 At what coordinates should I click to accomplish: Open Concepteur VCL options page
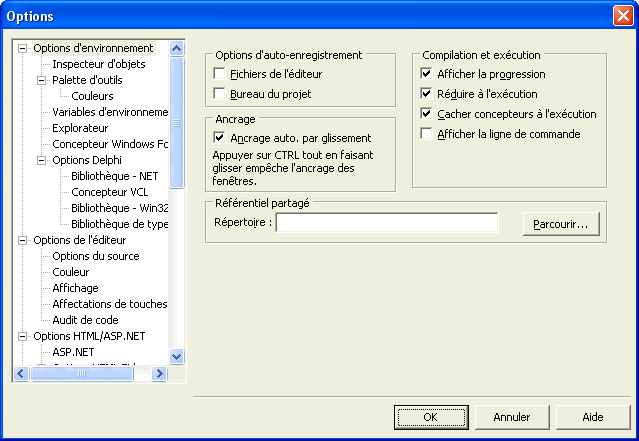point(110,192)
